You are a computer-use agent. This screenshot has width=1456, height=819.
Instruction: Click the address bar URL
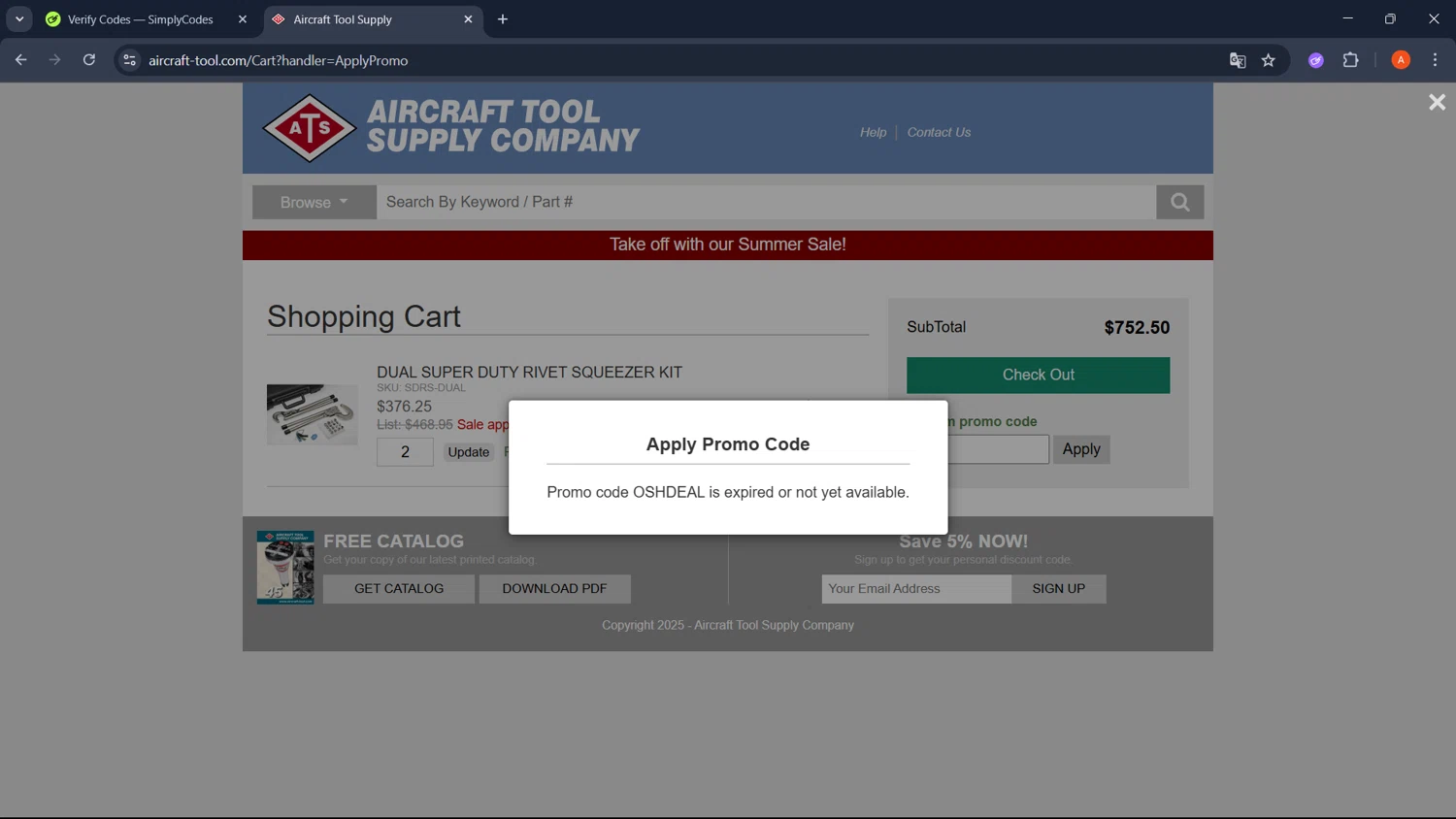(278, 60)
